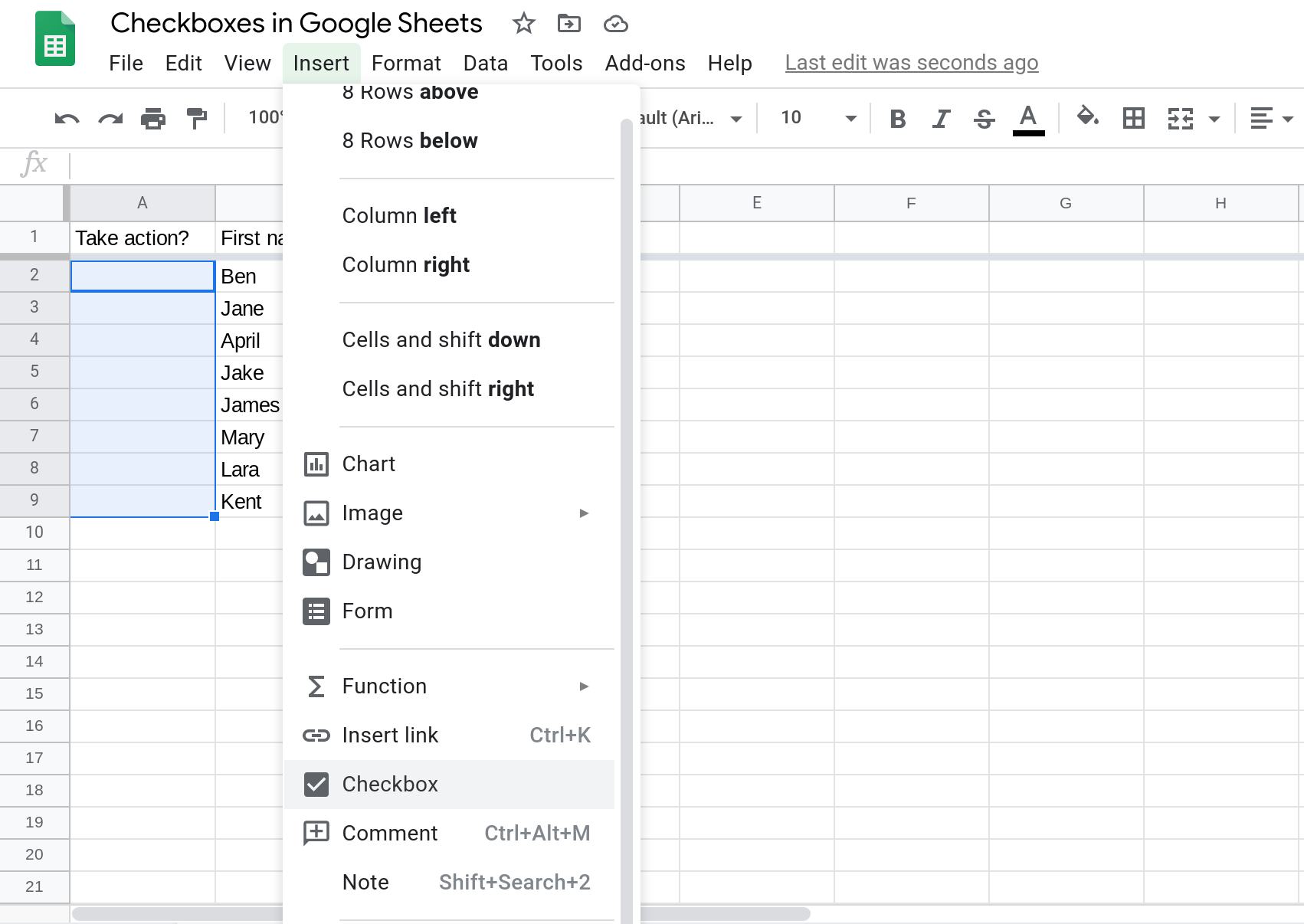The image size is (1304, 924).
Task: Expand the Function submenu
Action: [450, 686]
